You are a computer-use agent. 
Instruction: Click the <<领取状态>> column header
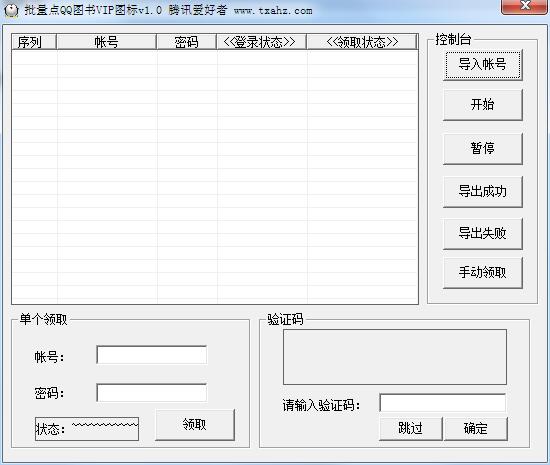(362, 42)
